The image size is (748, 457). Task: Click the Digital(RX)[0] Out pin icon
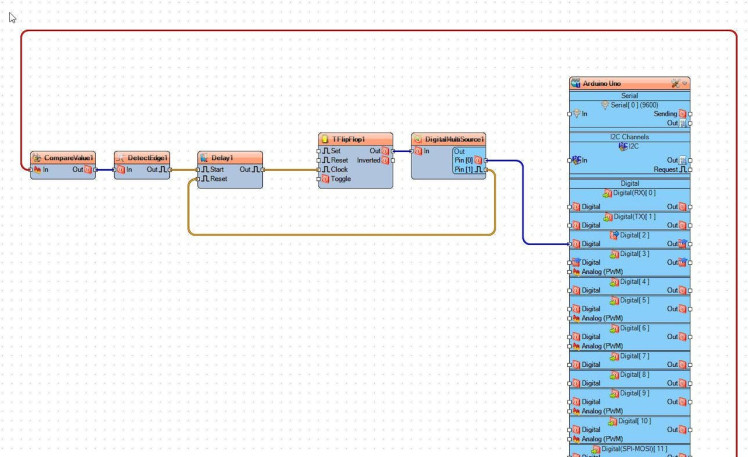pos(683,207)
